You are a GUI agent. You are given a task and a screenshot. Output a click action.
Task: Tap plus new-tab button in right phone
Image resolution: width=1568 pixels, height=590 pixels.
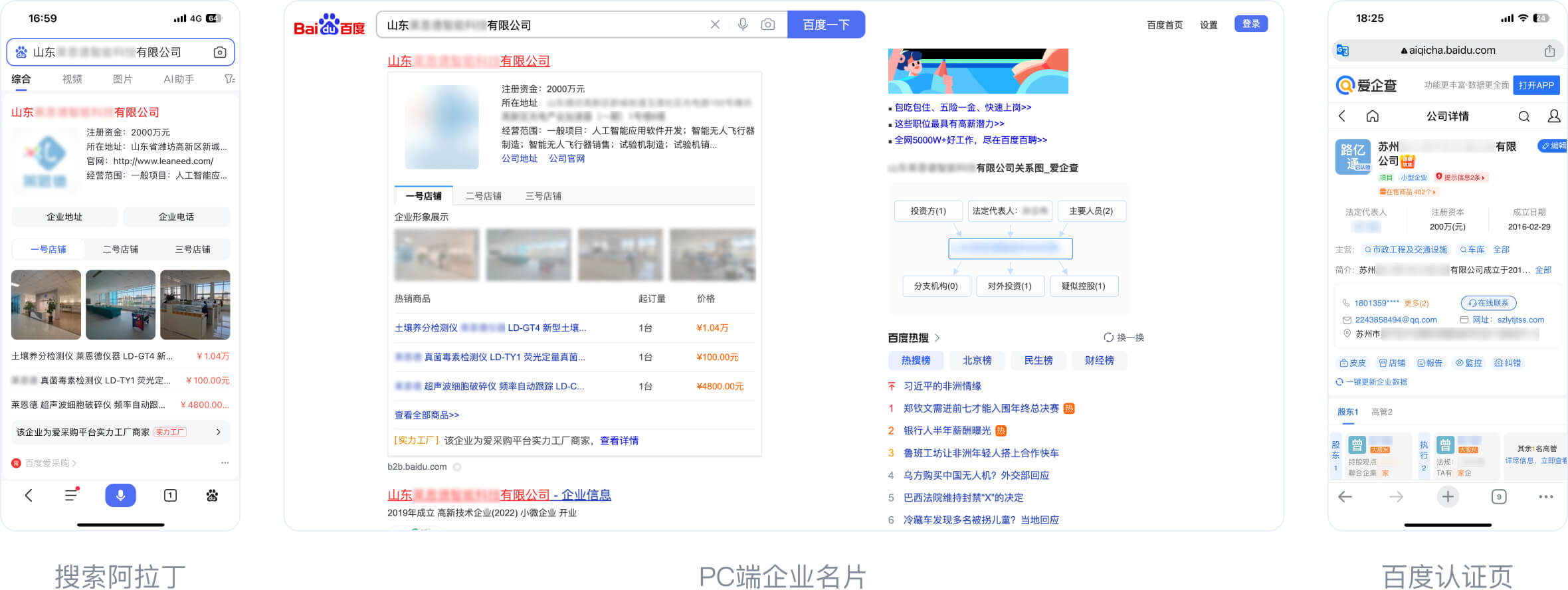pyautogui.click(x=1448, y=496)
